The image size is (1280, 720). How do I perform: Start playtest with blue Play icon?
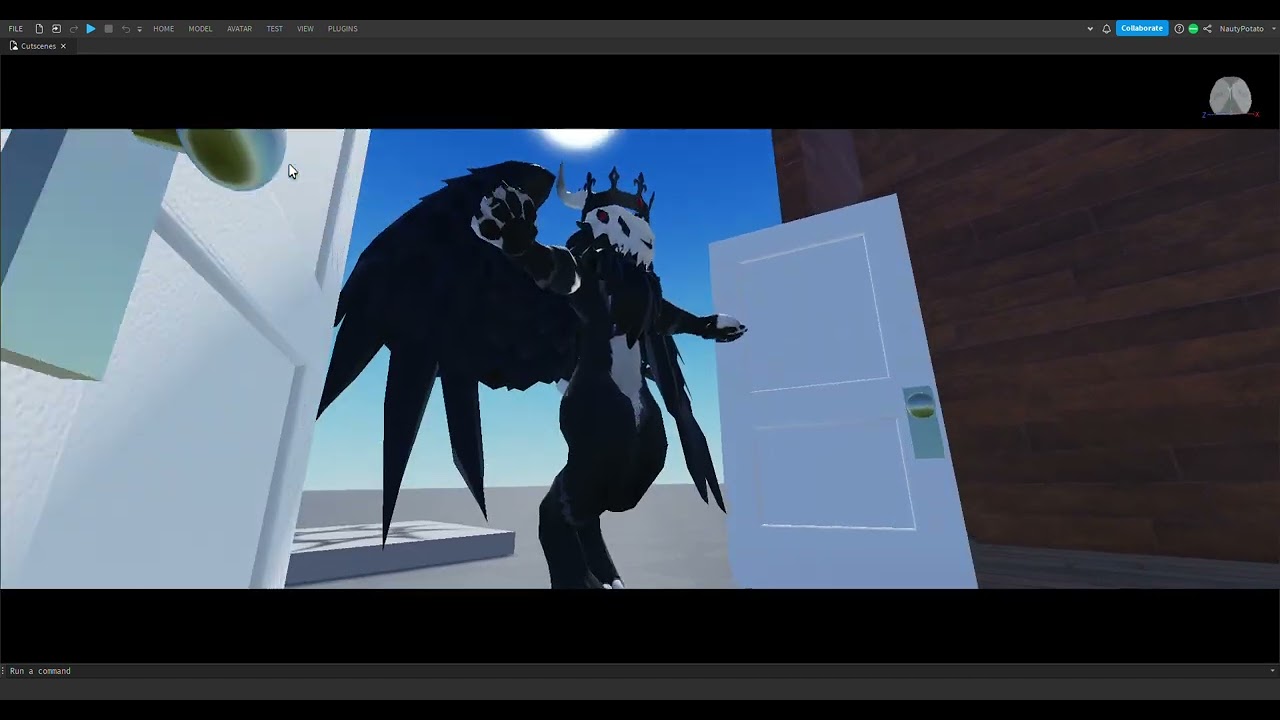(91, 29)
